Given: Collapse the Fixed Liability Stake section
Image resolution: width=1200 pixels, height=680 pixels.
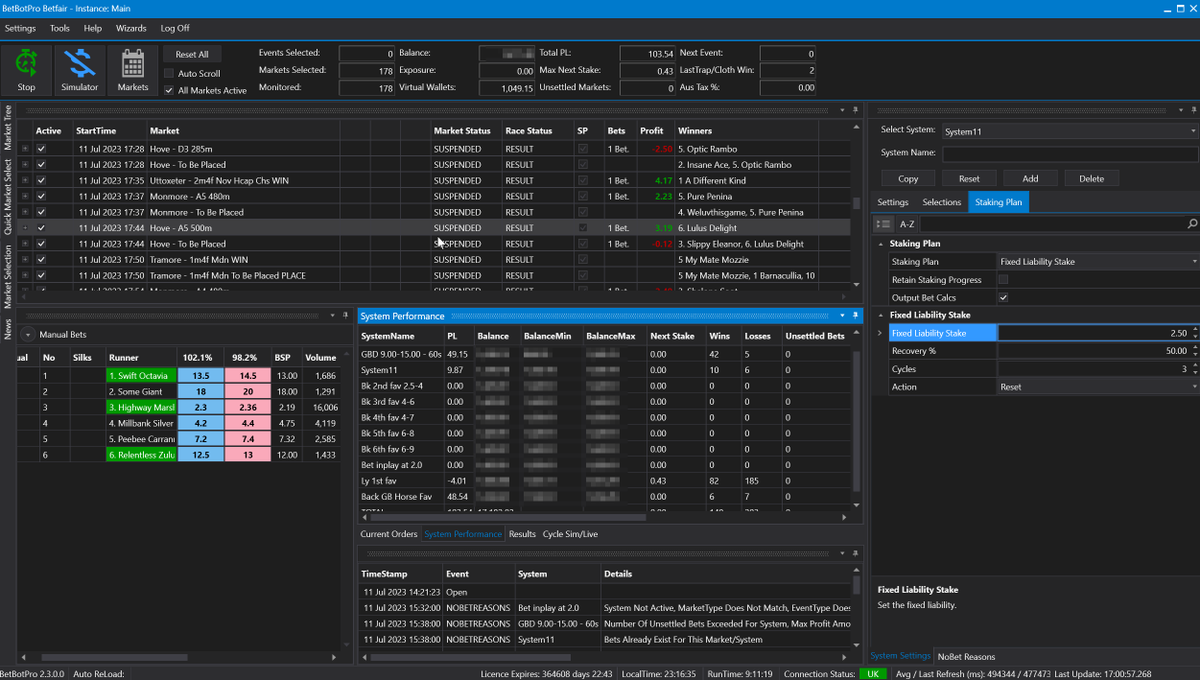Looking at the screenshot, I should tap(880, 315).
